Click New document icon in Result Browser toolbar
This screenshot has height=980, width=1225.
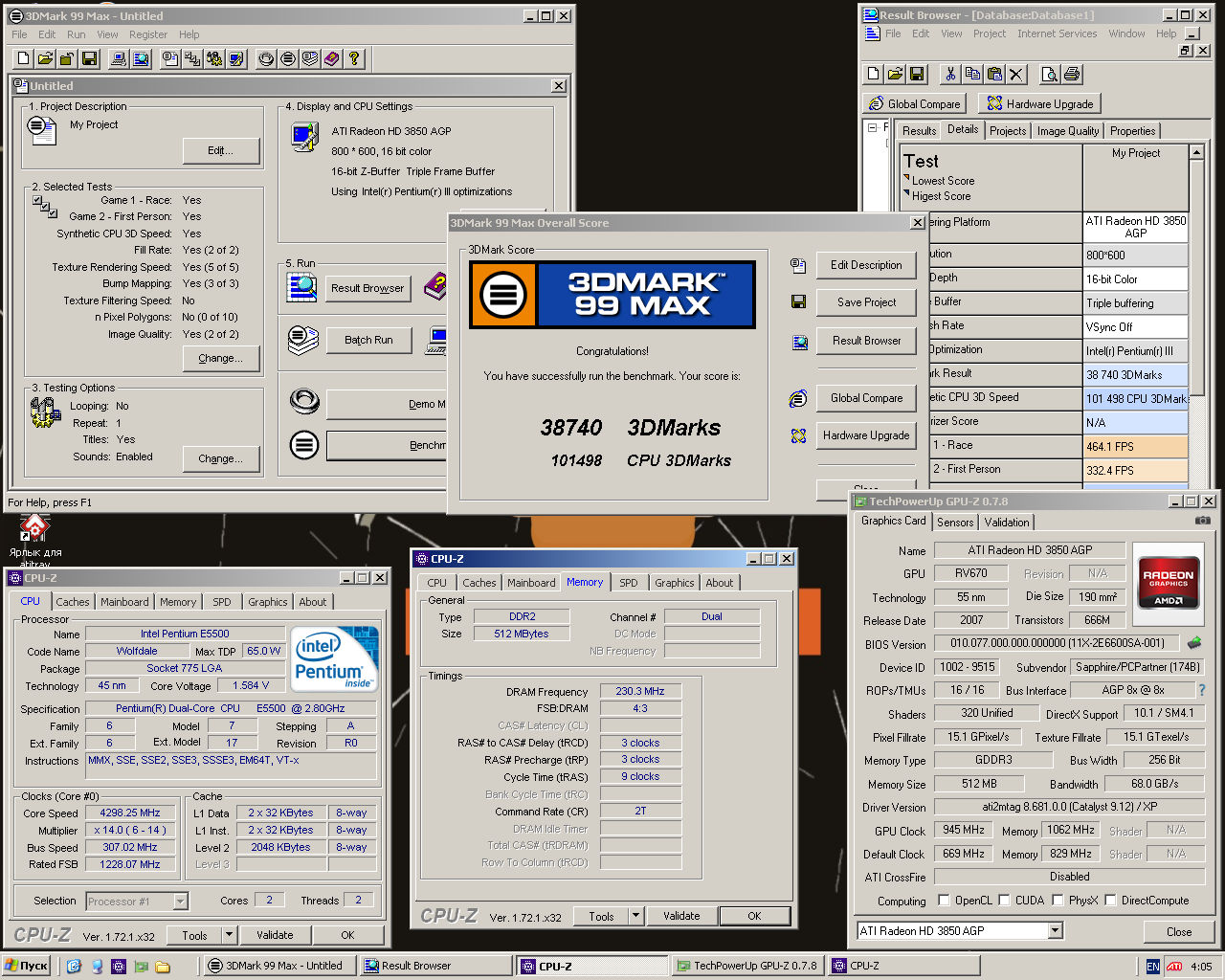[x=874, y=74]
